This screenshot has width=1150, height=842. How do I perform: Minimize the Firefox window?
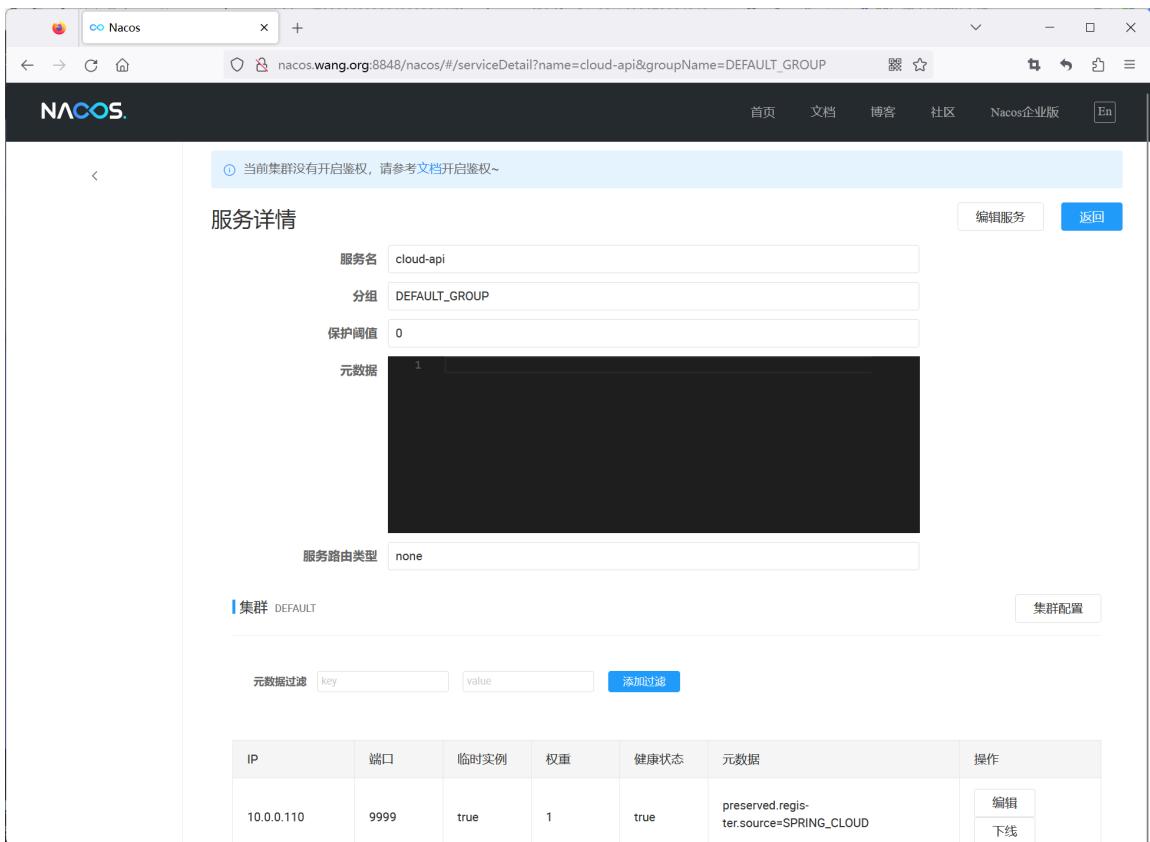point(1050,27)
